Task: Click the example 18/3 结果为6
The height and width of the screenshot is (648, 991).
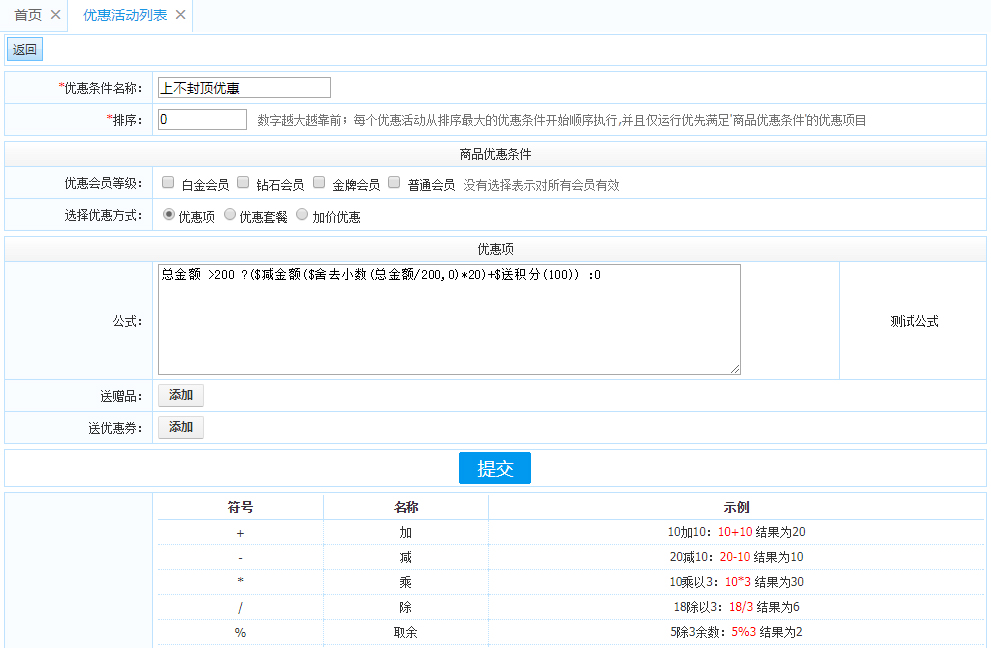Action: tap(736, 608)
